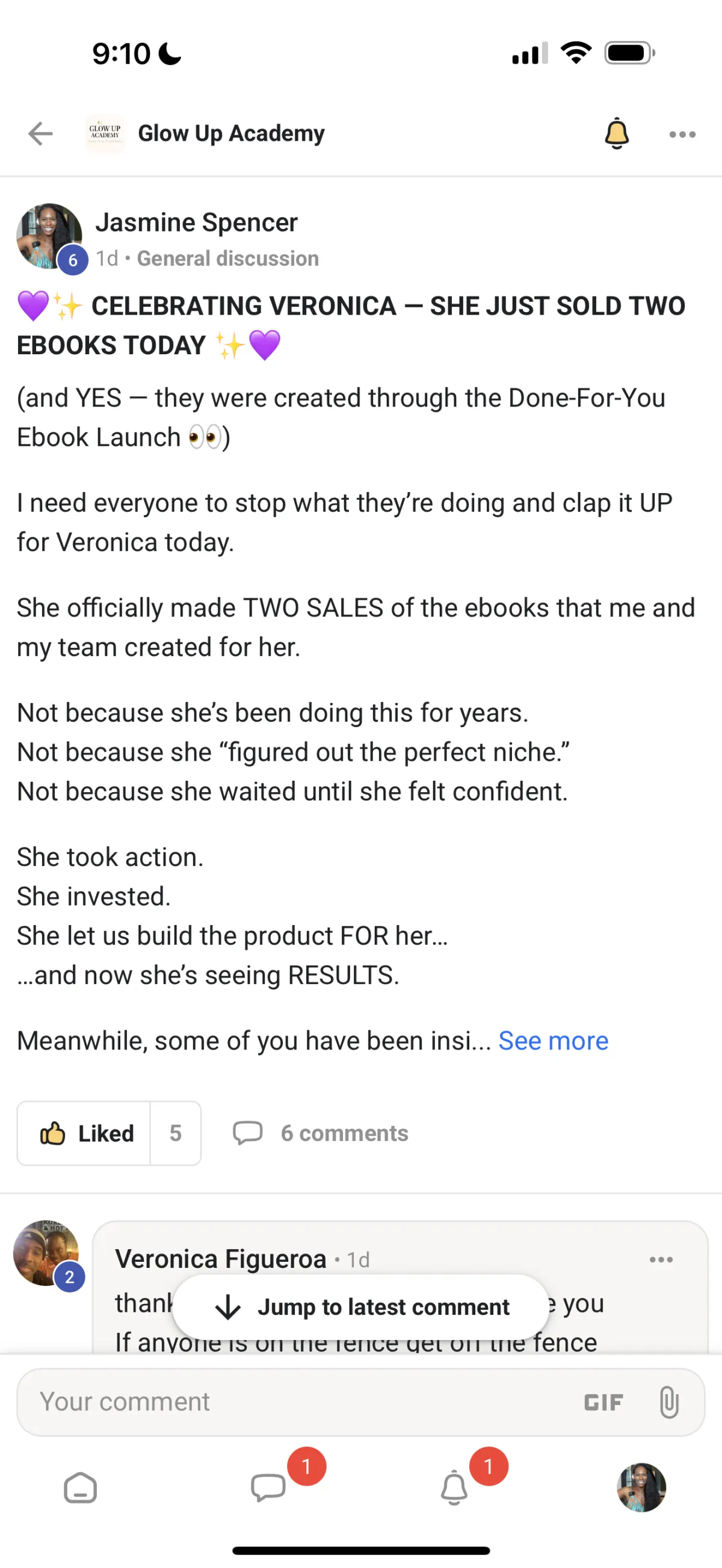
Task: Open Jasmine Spencer's profile picture
Action: click(x=49, y=236)
